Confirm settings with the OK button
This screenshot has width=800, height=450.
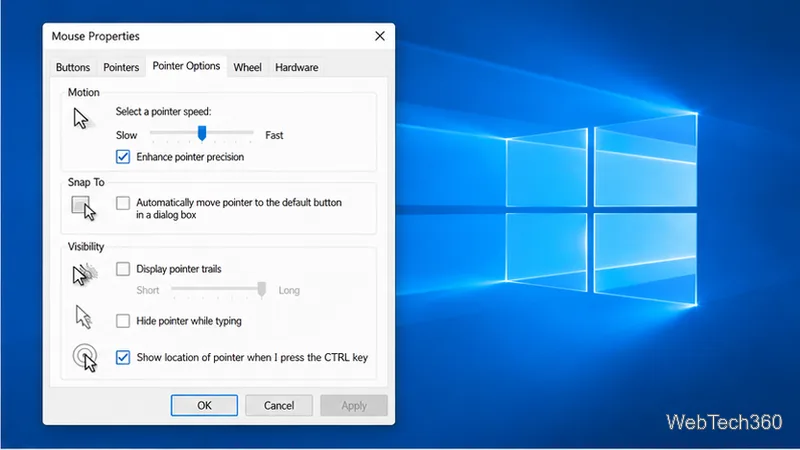pyautogui.click(x=204, y=406)
